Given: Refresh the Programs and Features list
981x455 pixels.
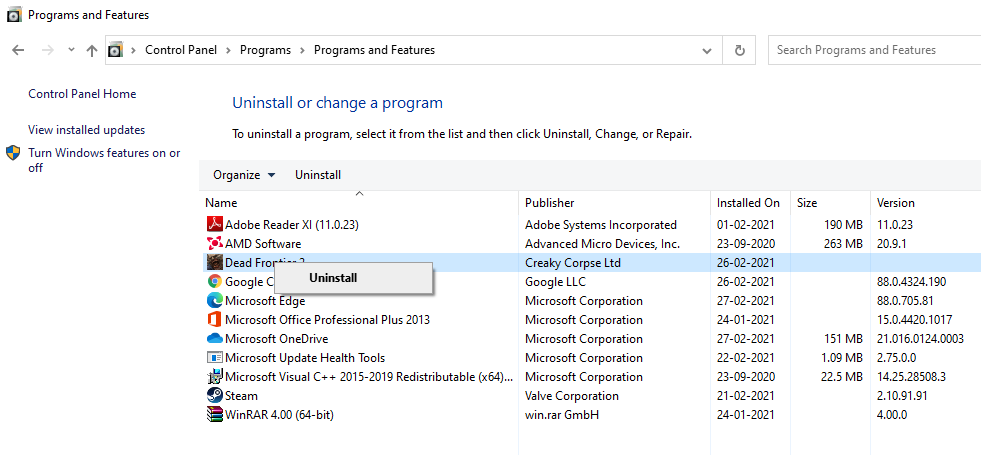Looking at the screenshot, I should (740, 50).
